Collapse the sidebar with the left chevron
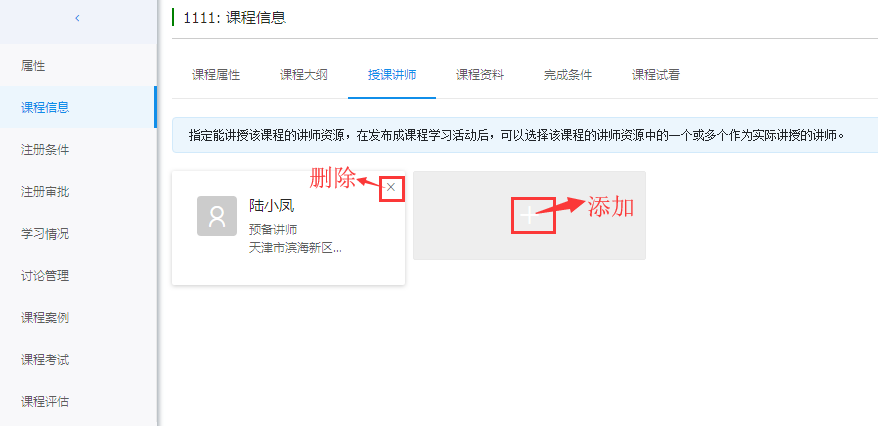 [x=77, y=18]
